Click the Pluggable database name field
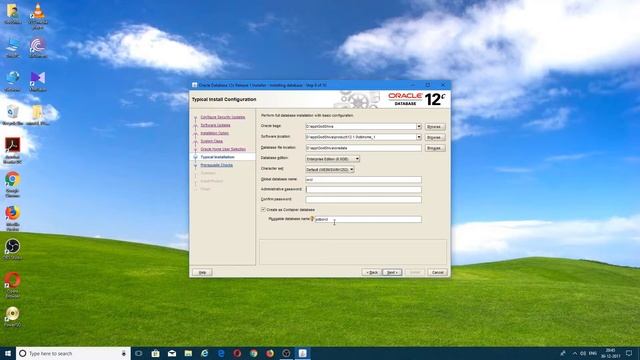Screen dimensions: 640x360 [x=368, y=219]
